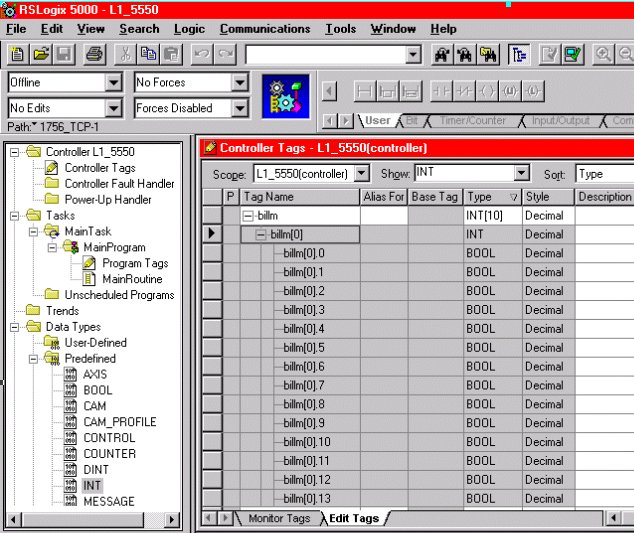This screenshot has width=634, height=533.
Task: Open the Scope L1_5550(controller) dropdown
Action: pos(361,174)
